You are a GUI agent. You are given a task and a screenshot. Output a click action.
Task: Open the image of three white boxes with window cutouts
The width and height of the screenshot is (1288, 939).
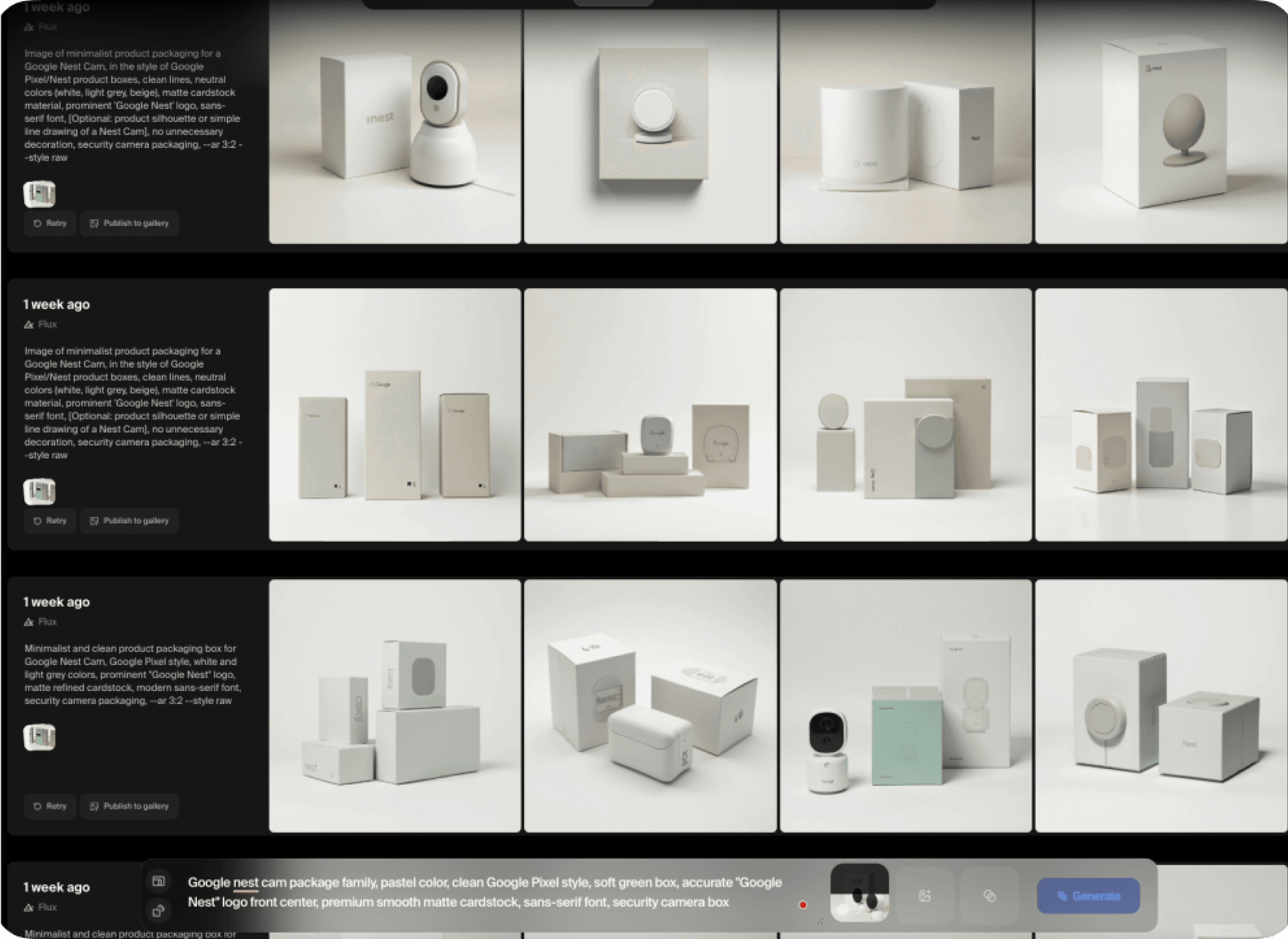[1161, 415]
